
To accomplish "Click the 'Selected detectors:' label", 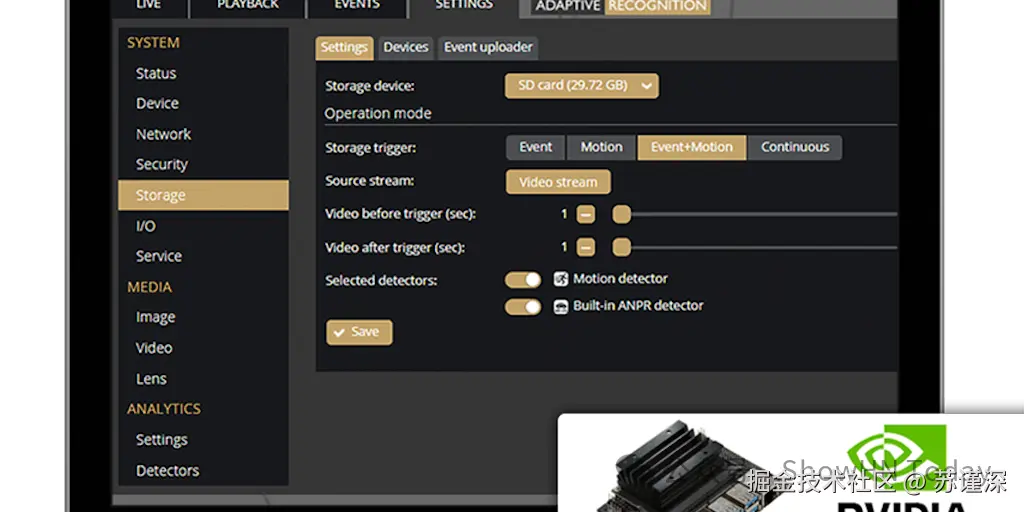I will pyautogui.click(x=381, y=281).
